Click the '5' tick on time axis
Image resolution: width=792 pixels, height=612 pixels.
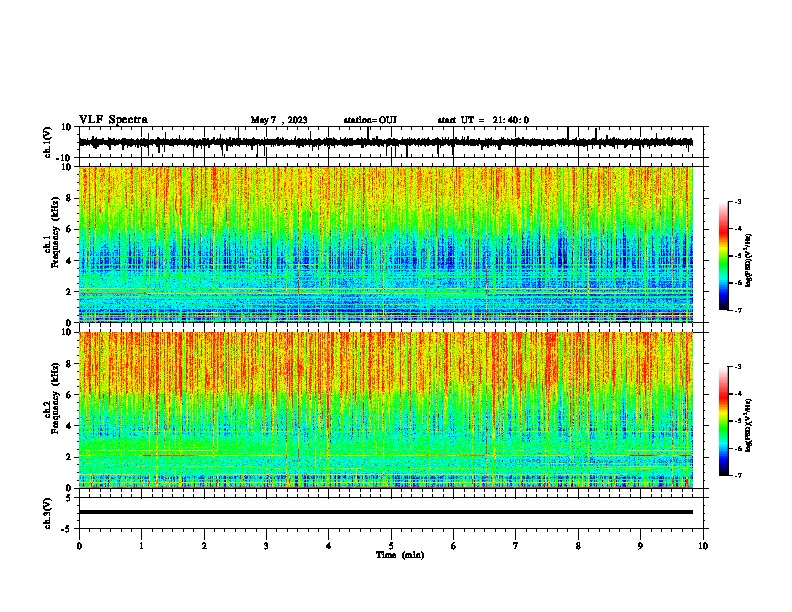click(x=391, y=546)
